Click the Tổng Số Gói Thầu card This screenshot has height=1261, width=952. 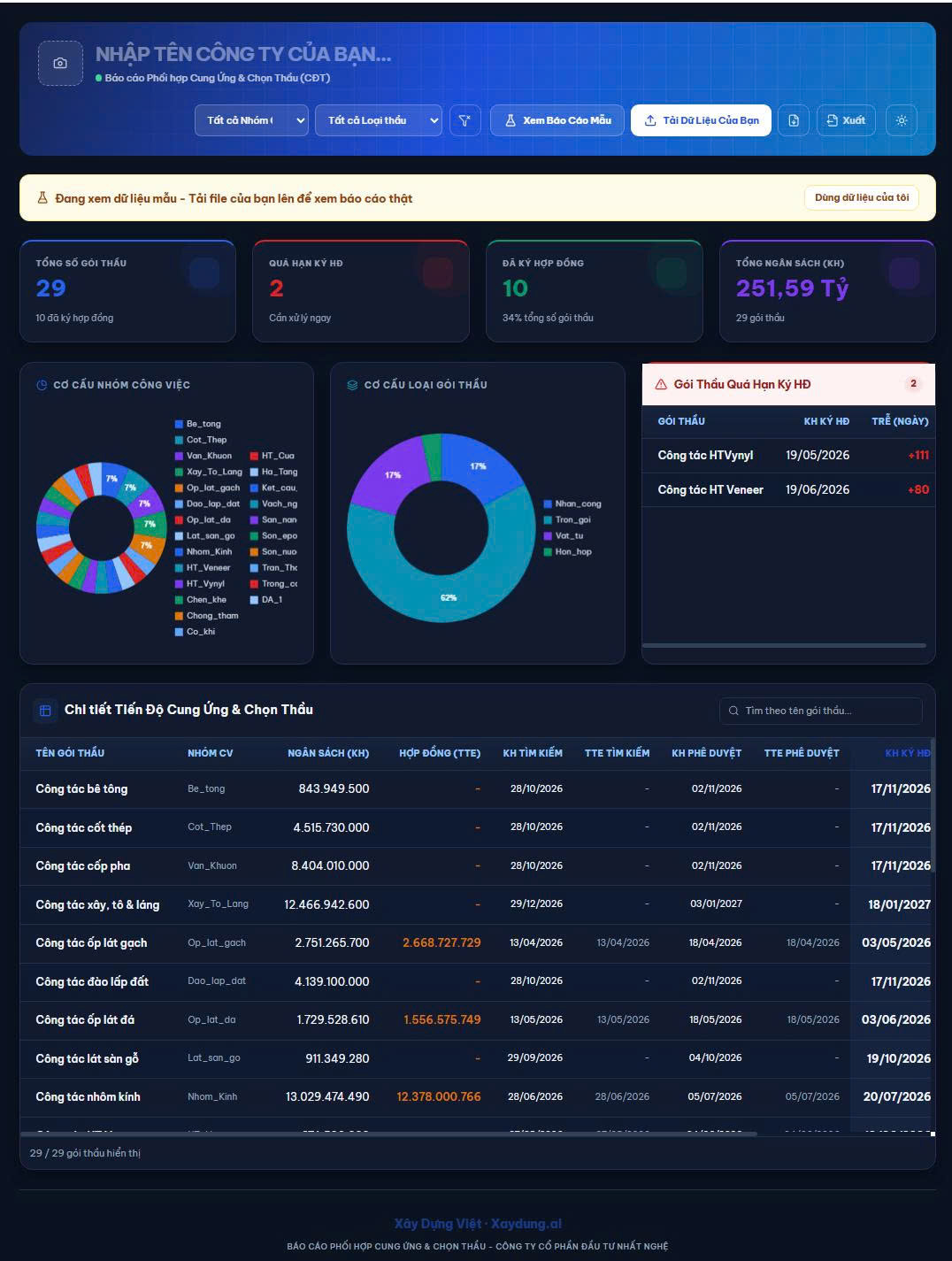tap(127, 290)
